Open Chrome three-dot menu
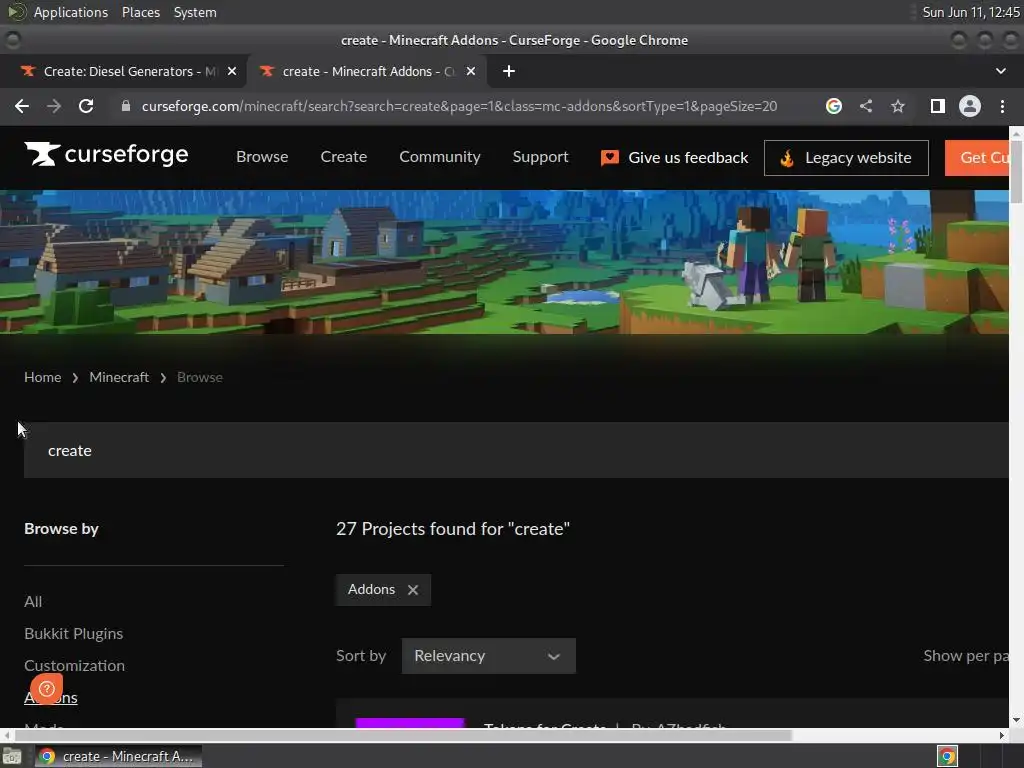Image resolution: width=1024 pixels, height=768 pixels. click(x=1002, y=106)
